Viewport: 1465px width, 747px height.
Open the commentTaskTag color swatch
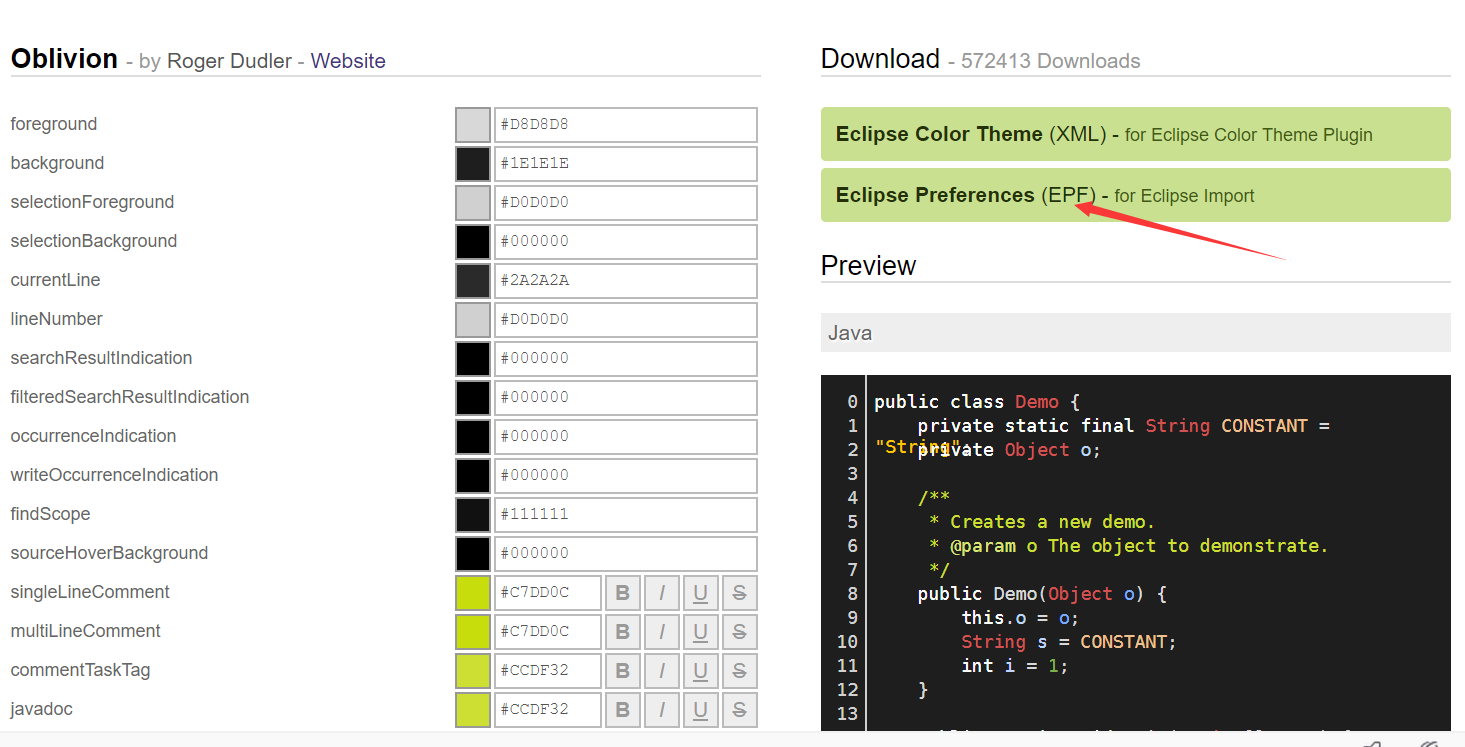coord(473,671)
